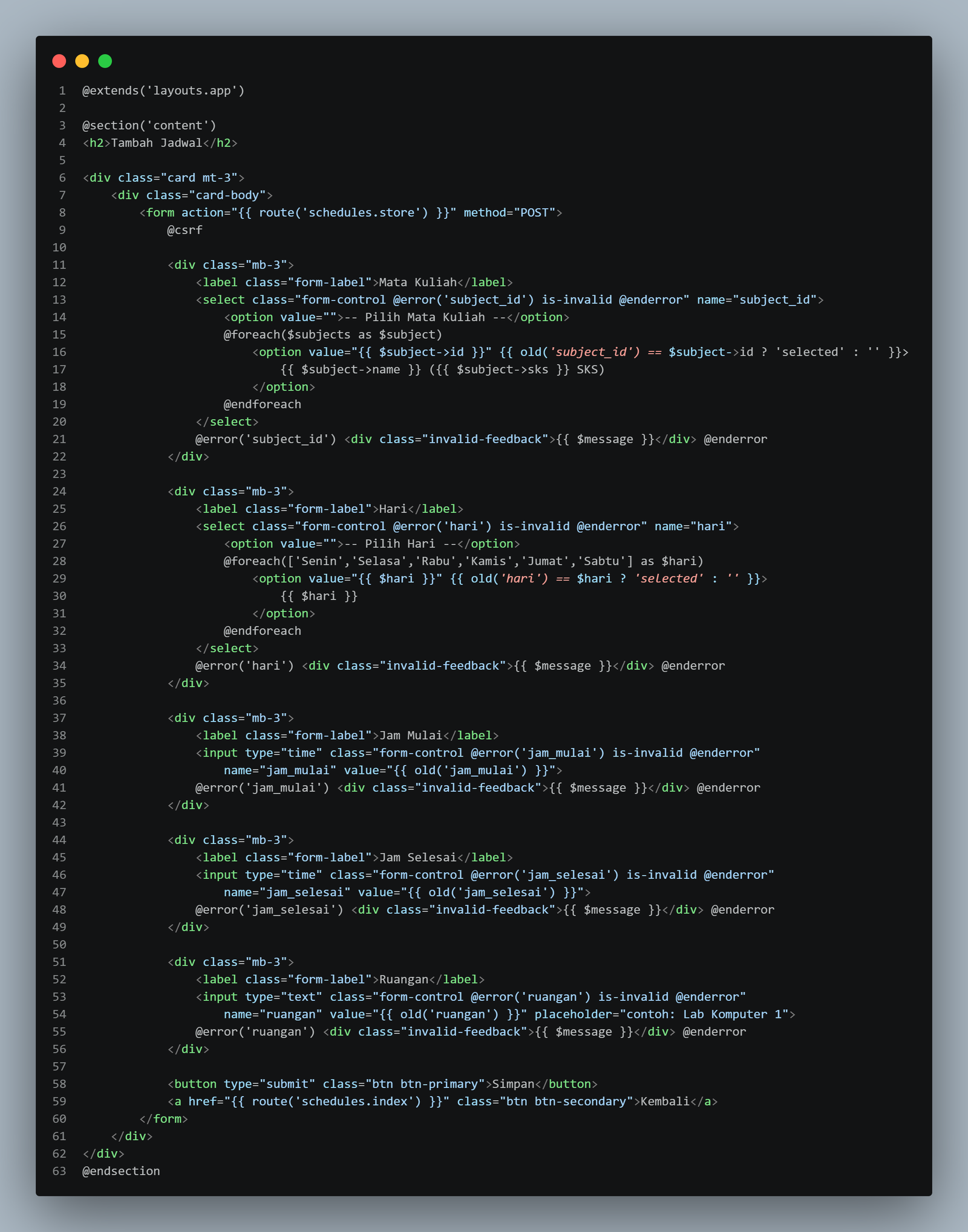Click the @foreach($subjects as $subject) line

[333, 334]
